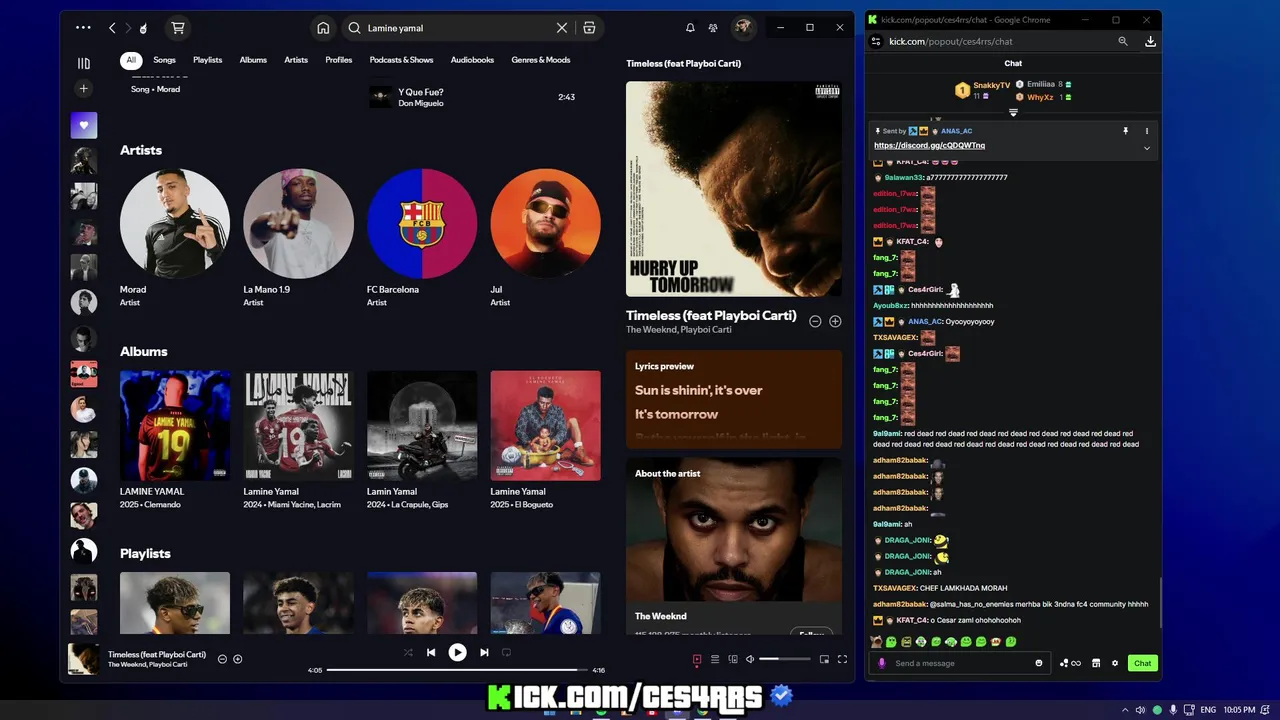1280x720 pixels.
Task: Select the Genres & Moods filter chip
Action: pyautogui.click(x=541, y=60)
